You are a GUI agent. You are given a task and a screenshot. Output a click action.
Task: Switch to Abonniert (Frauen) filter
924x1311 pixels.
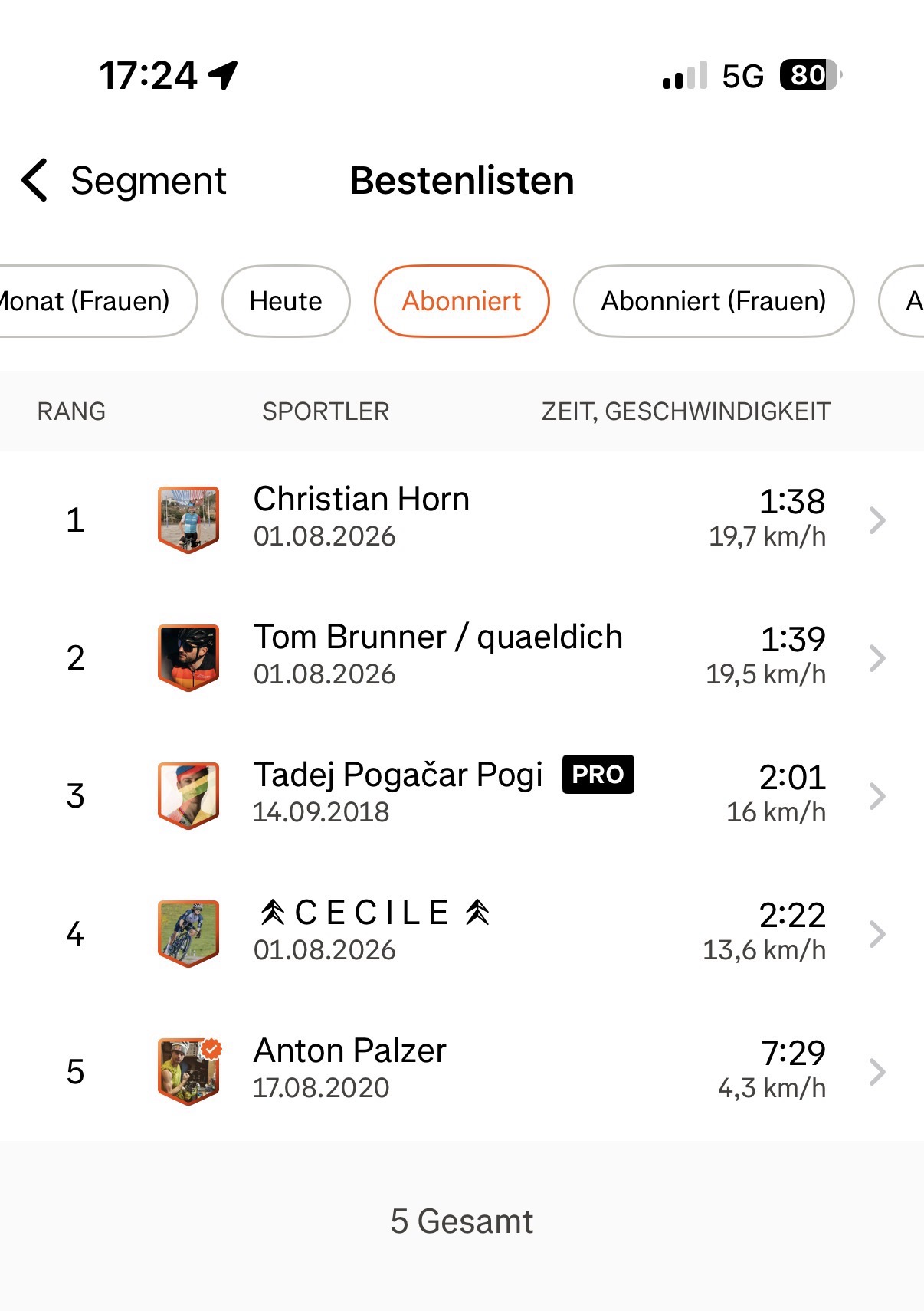coord(713,301)
